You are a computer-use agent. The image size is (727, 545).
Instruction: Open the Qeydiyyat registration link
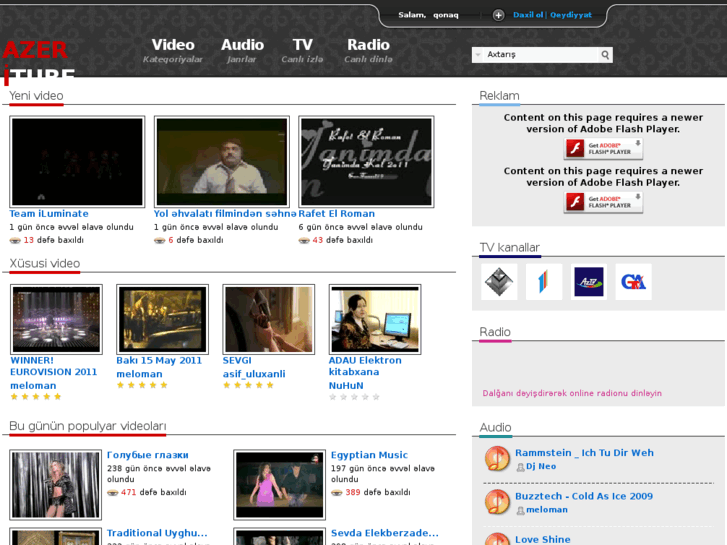571,15
